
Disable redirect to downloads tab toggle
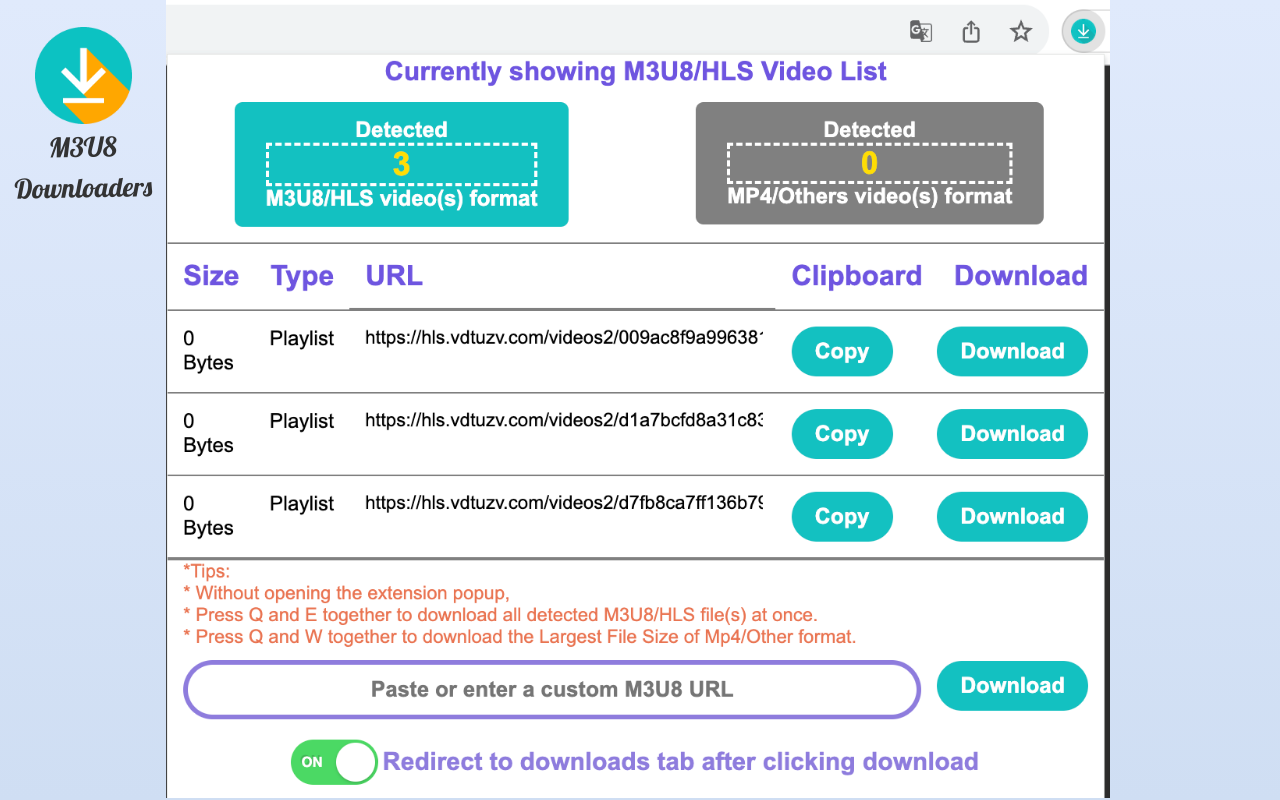(x=333, y=761)
